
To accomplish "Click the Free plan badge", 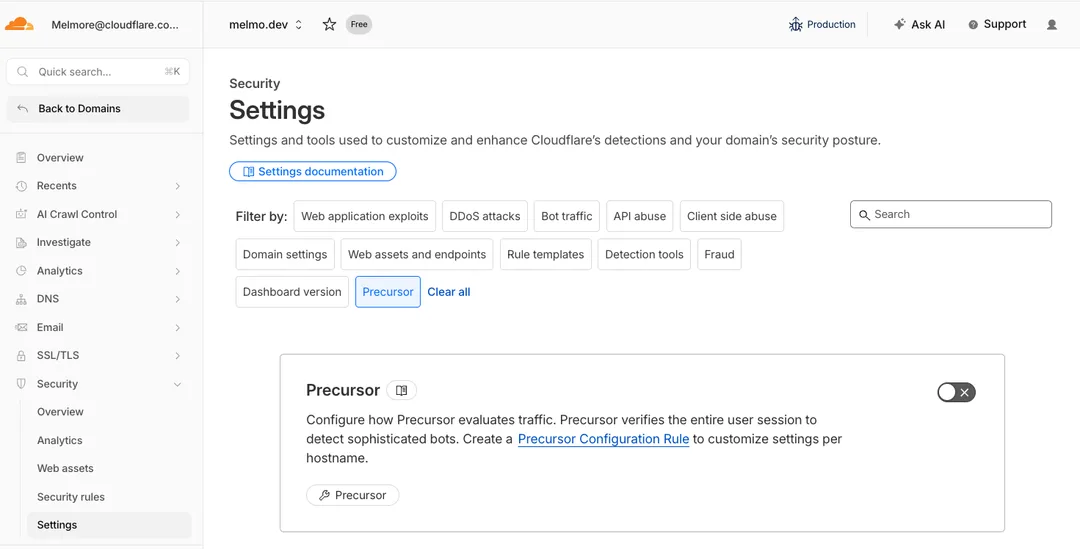I will (359, 24).
